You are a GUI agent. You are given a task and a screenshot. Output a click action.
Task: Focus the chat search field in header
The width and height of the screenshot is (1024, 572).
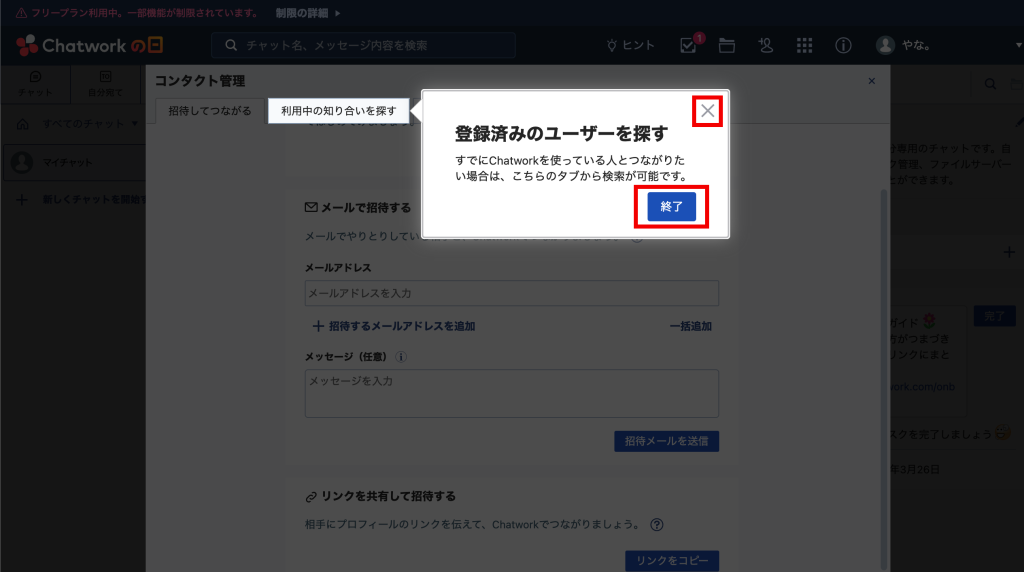pos(363,45)
